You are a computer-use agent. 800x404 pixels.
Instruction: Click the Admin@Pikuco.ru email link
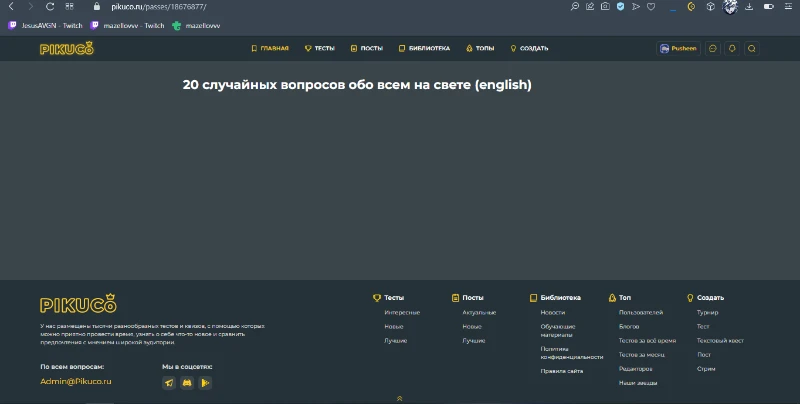click(76, 381)
